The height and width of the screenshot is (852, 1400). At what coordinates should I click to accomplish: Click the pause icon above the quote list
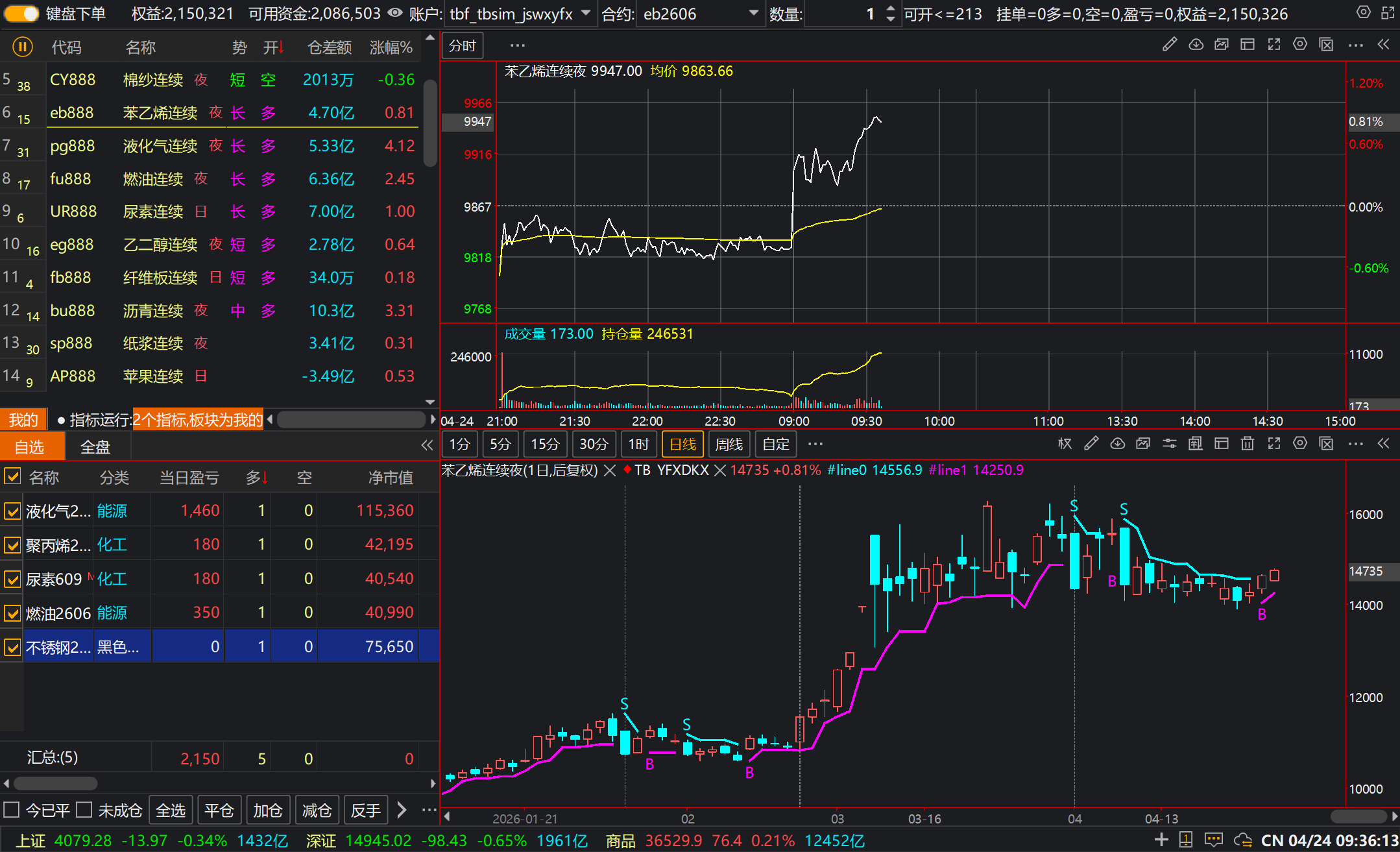click(22, 47)
